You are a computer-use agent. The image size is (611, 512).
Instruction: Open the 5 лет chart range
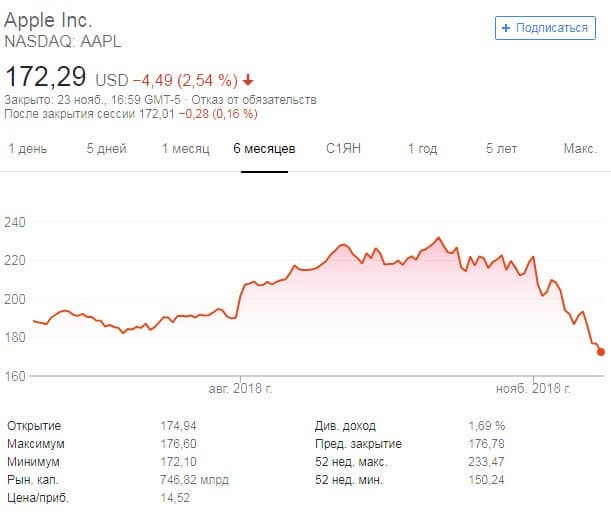pyautogui.click(x=502, y=149)
